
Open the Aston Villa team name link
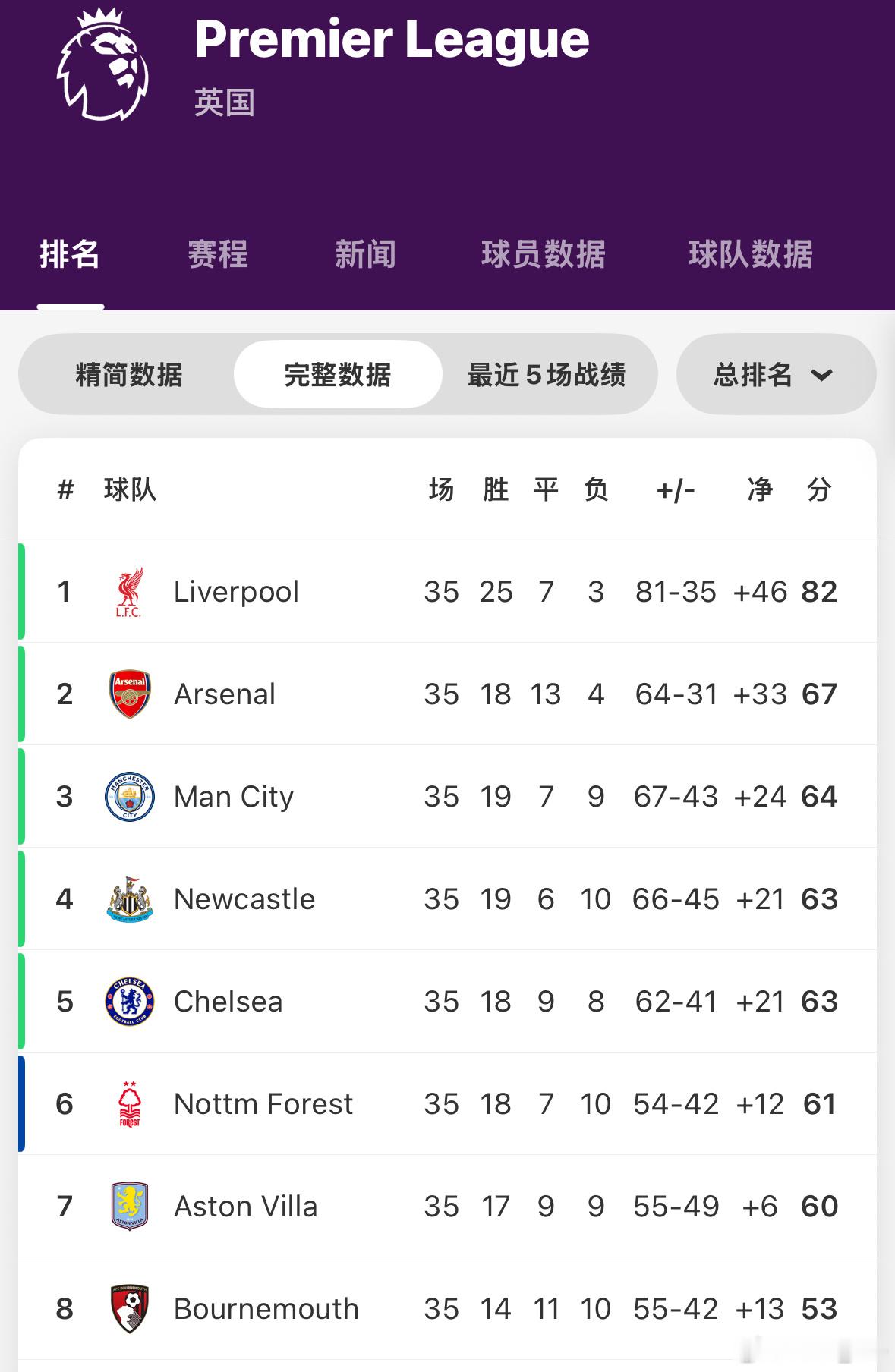245,1207
